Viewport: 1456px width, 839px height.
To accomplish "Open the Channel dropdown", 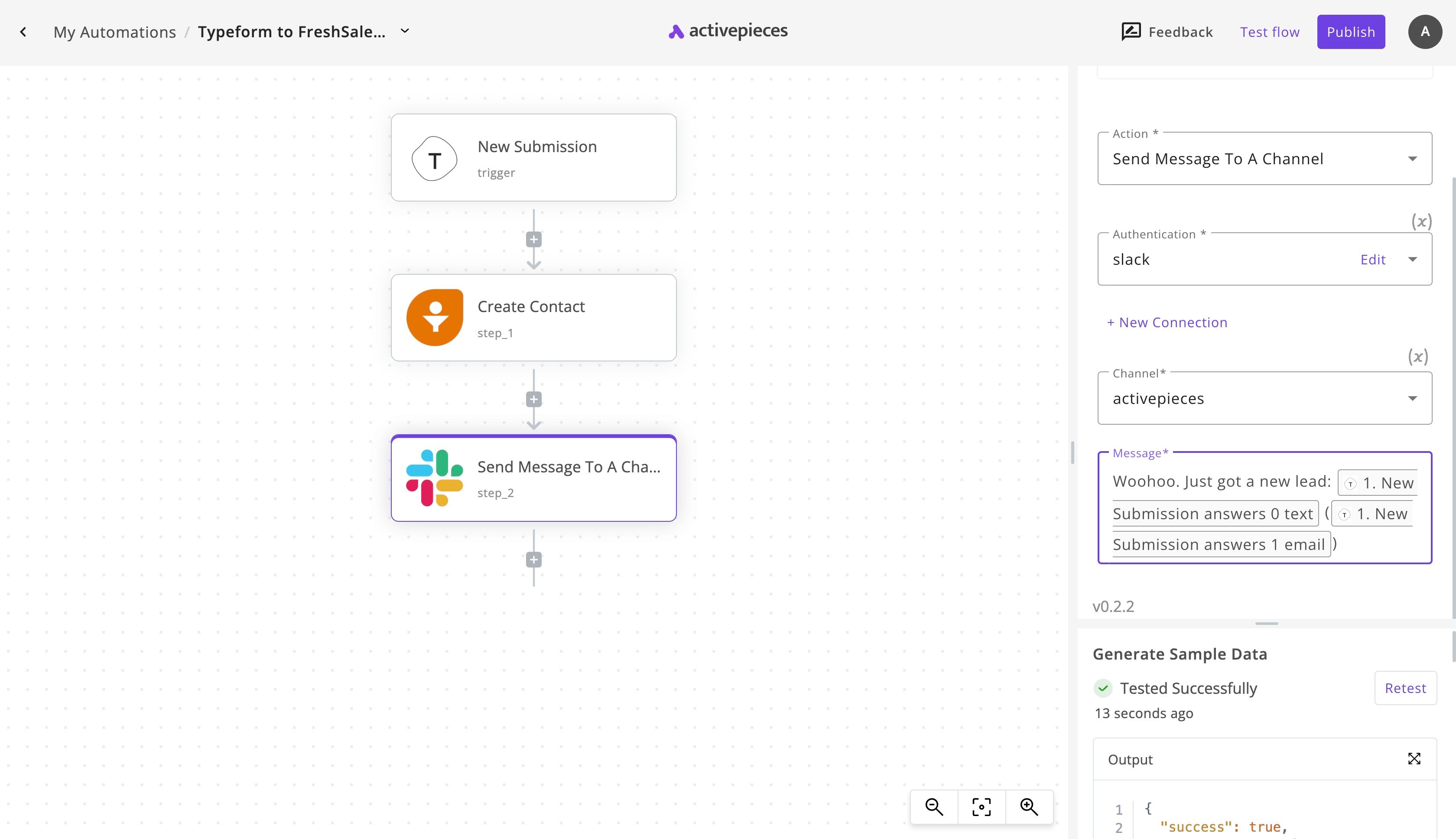I will pos(1265,398).
